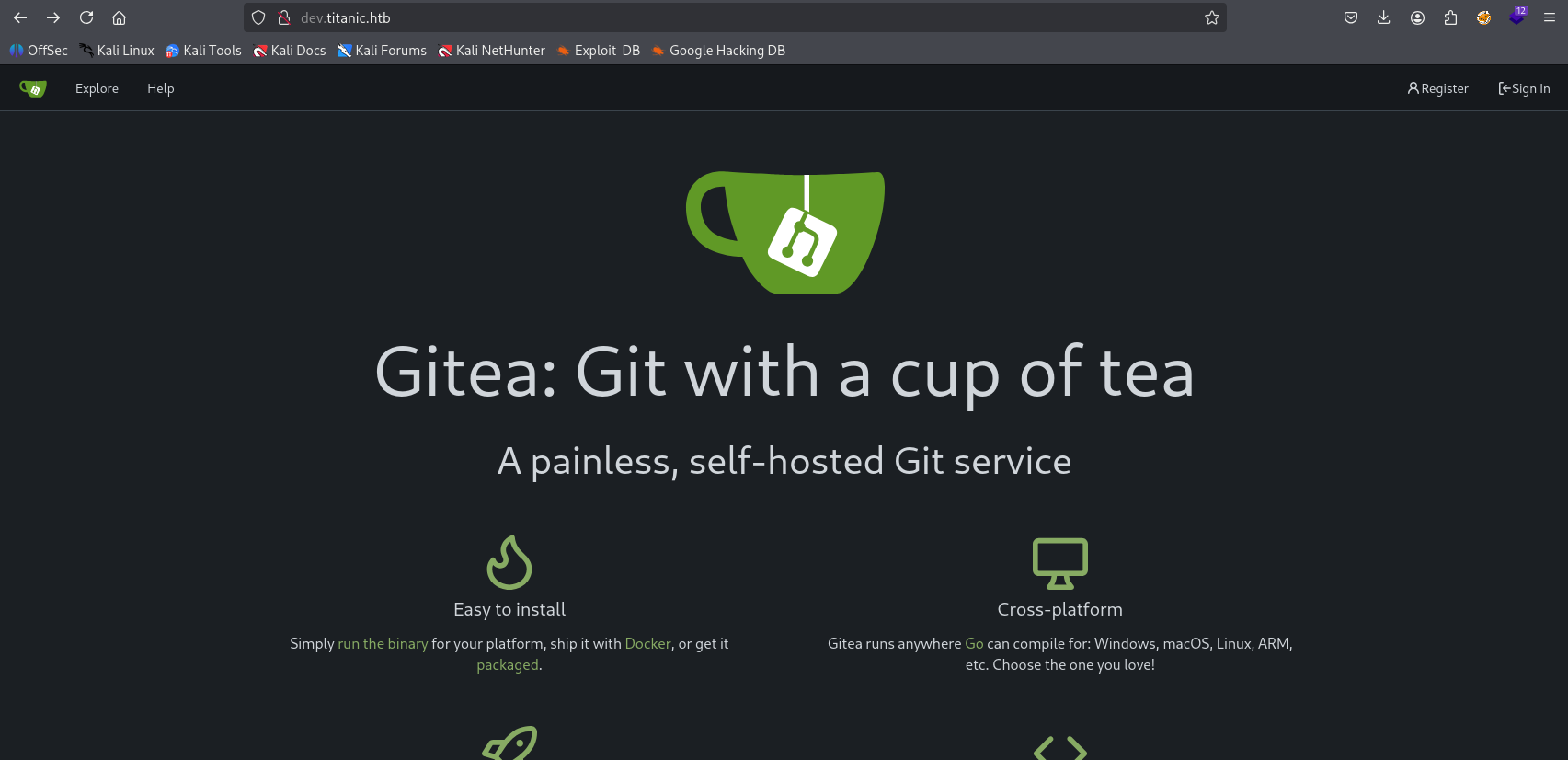Go forward with the forward arrow
The width and height of the screenshot is (1568, 760).
[53, 17]
